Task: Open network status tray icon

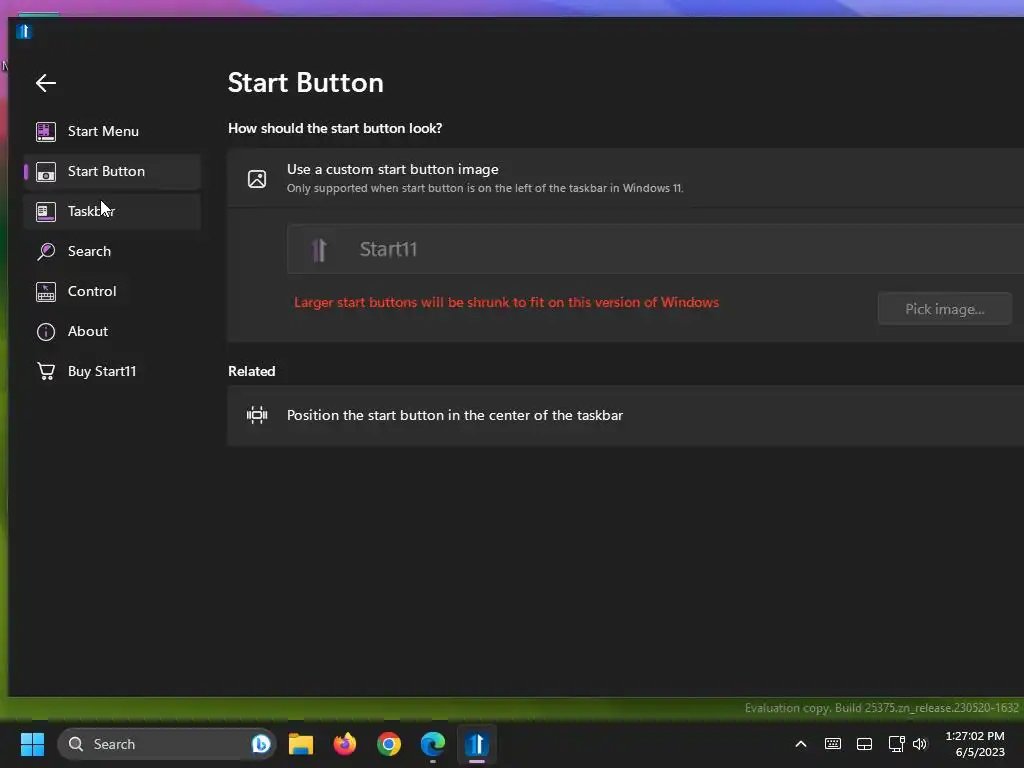Action: pos(896,744)
